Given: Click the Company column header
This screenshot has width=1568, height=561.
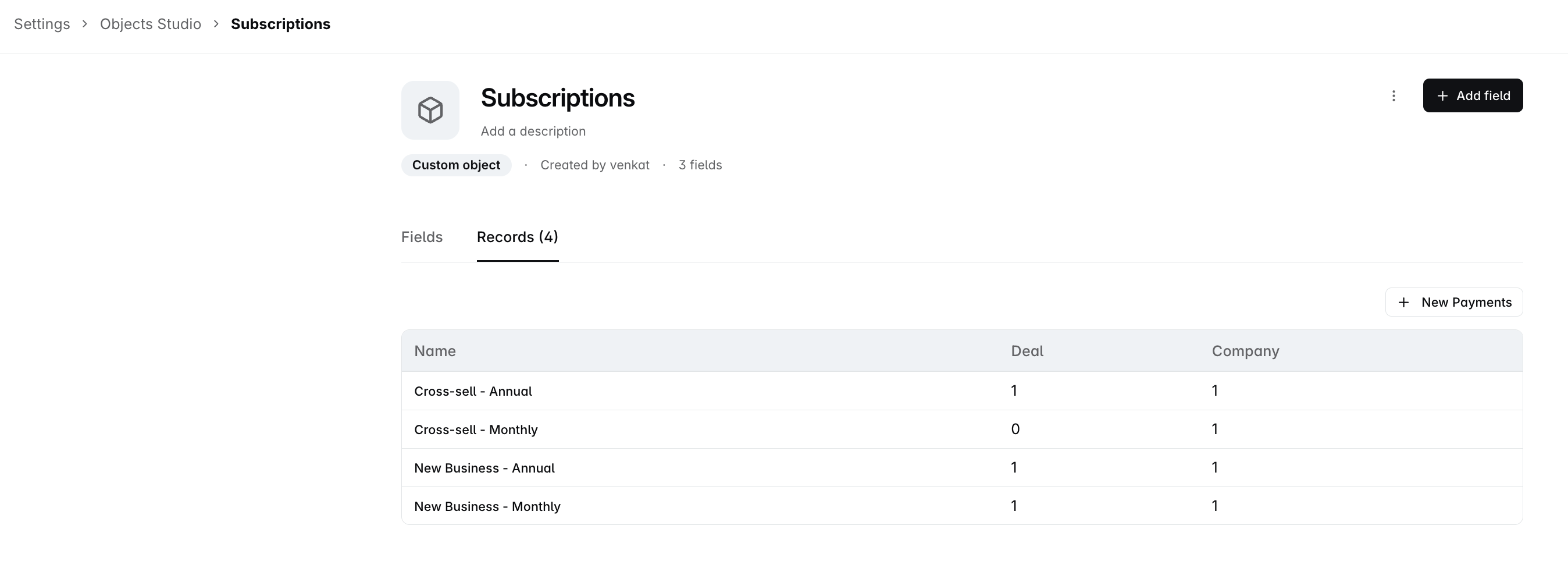Looking at the screenshot, I should coord(1245,351).
